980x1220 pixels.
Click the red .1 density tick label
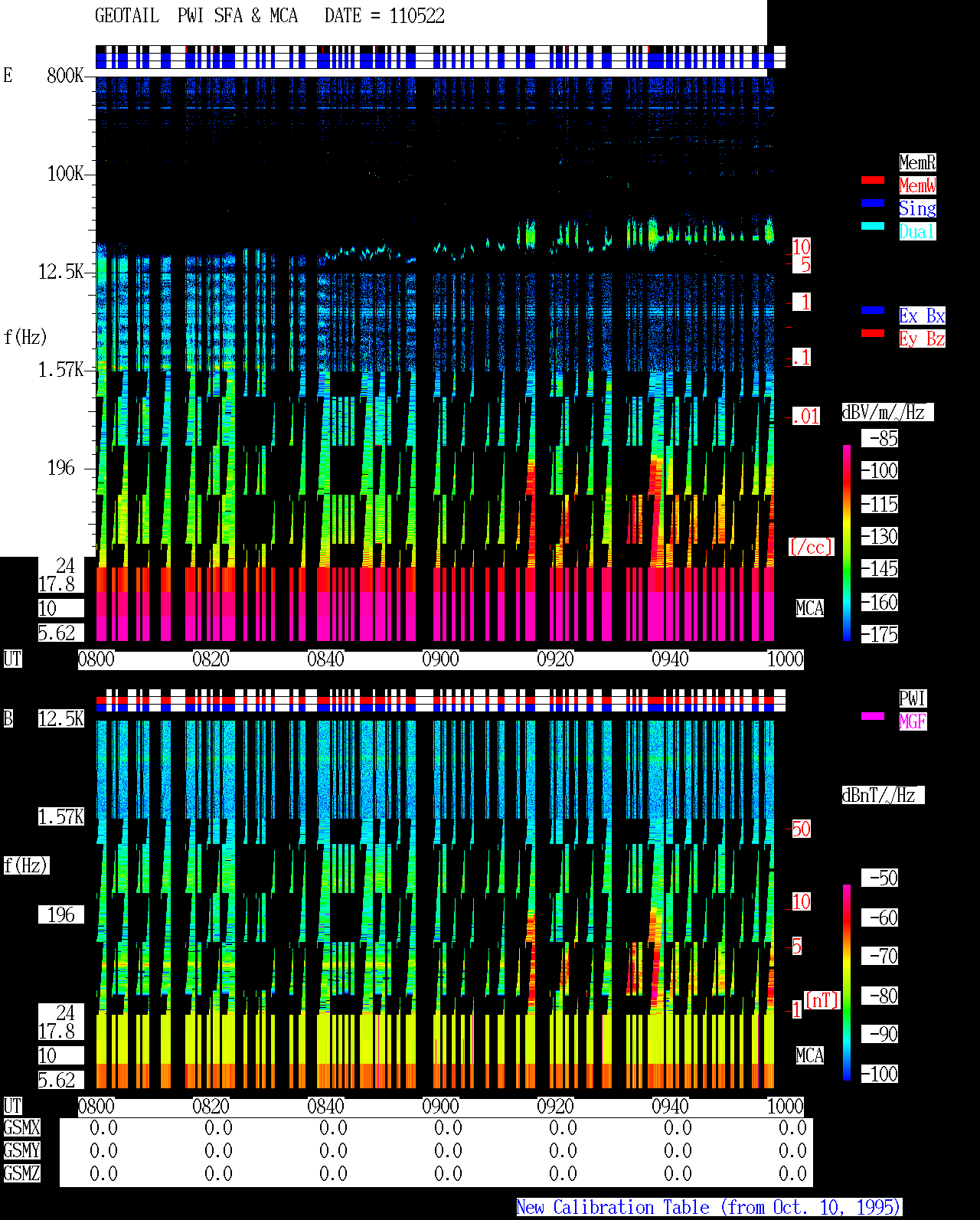(802, 357)
